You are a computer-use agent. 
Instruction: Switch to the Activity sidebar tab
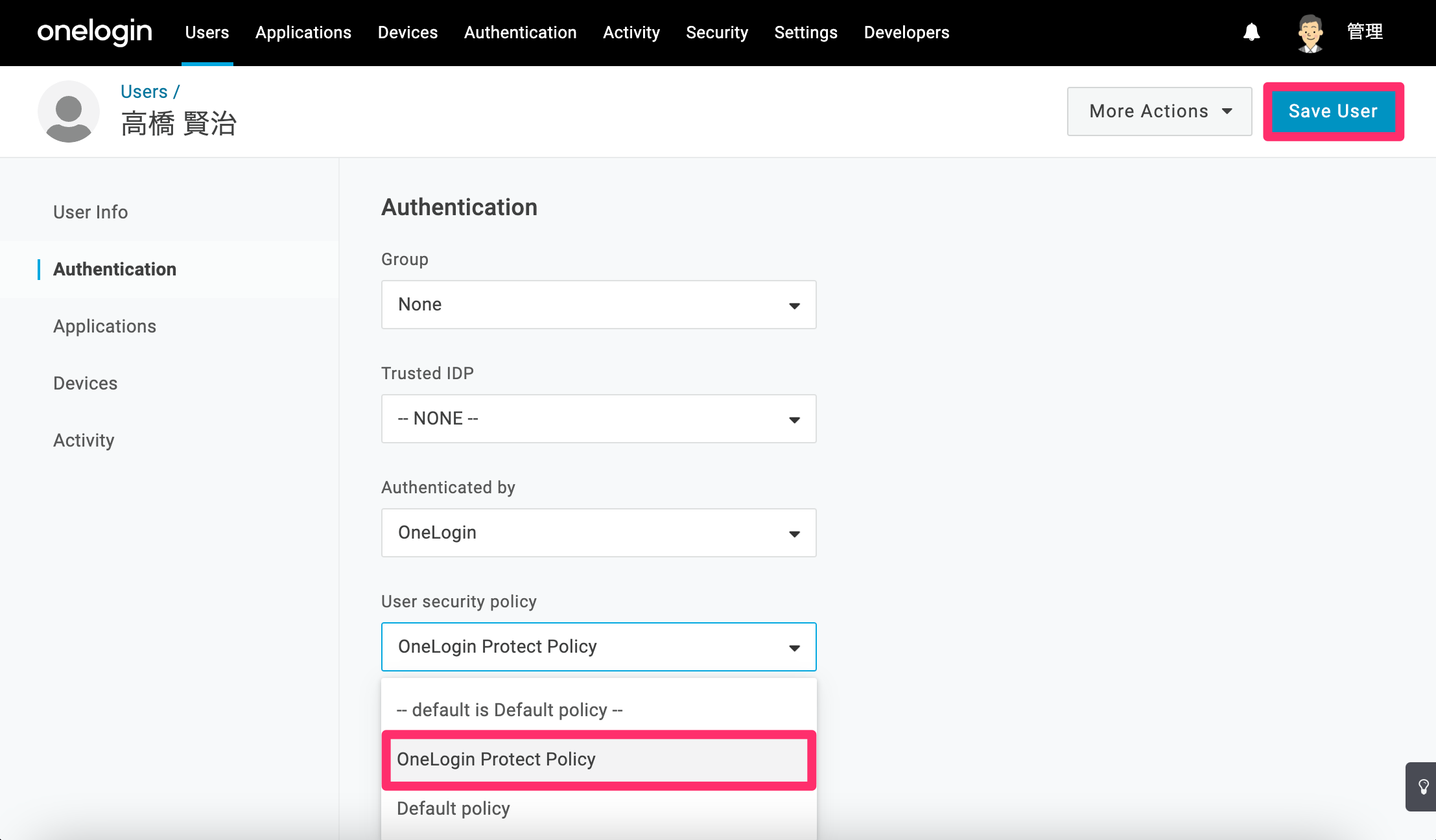coord(84,440)
